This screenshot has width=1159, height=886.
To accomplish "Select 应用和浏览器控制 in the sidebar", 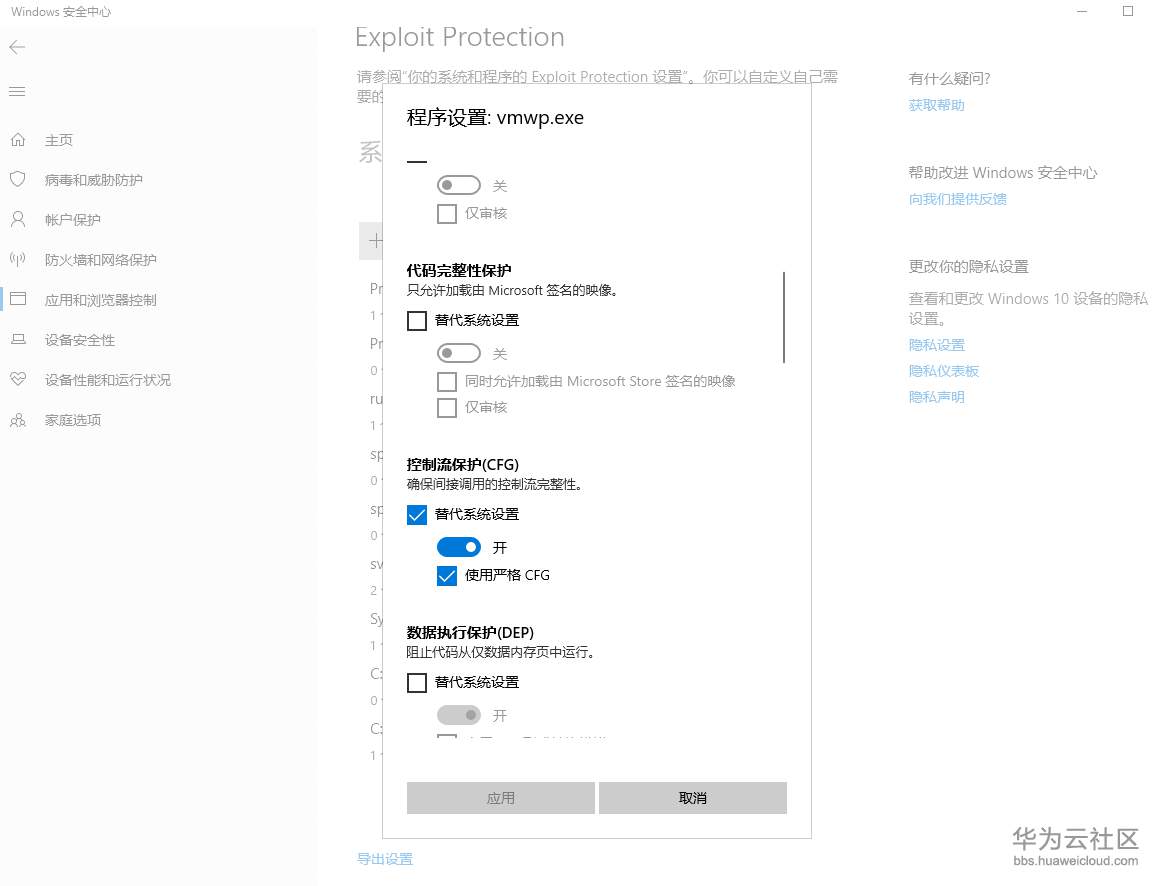I will coord(100,300).
